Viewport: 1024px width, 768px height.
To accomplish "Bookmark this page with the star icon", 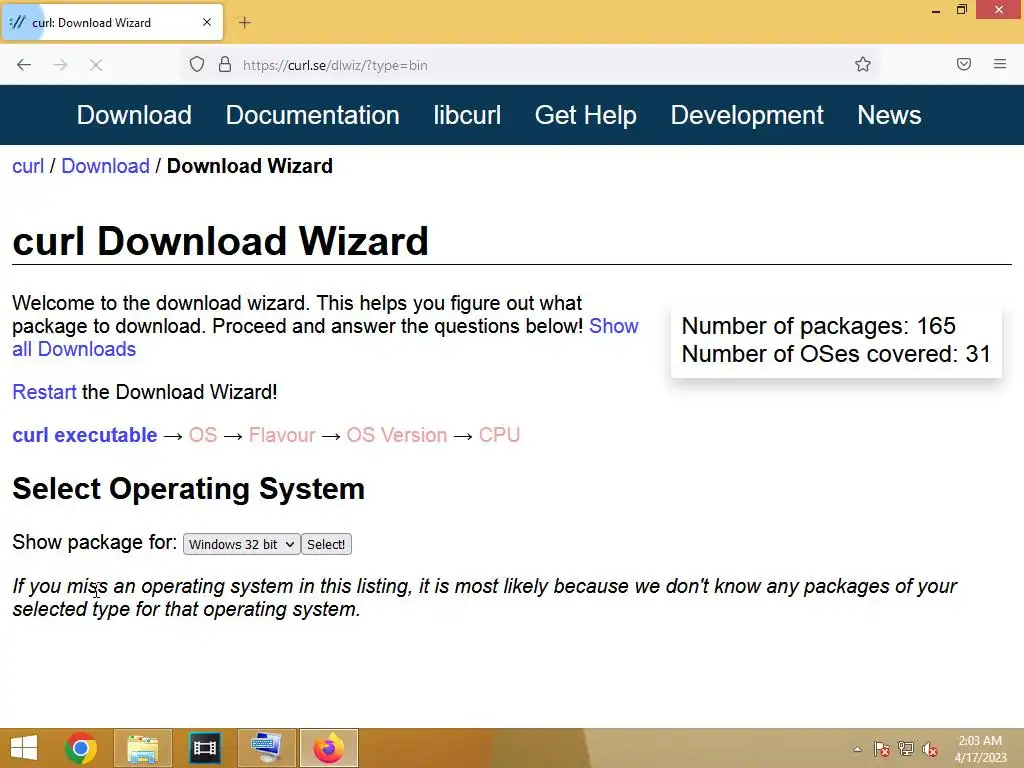I will [x=863, y=64].
